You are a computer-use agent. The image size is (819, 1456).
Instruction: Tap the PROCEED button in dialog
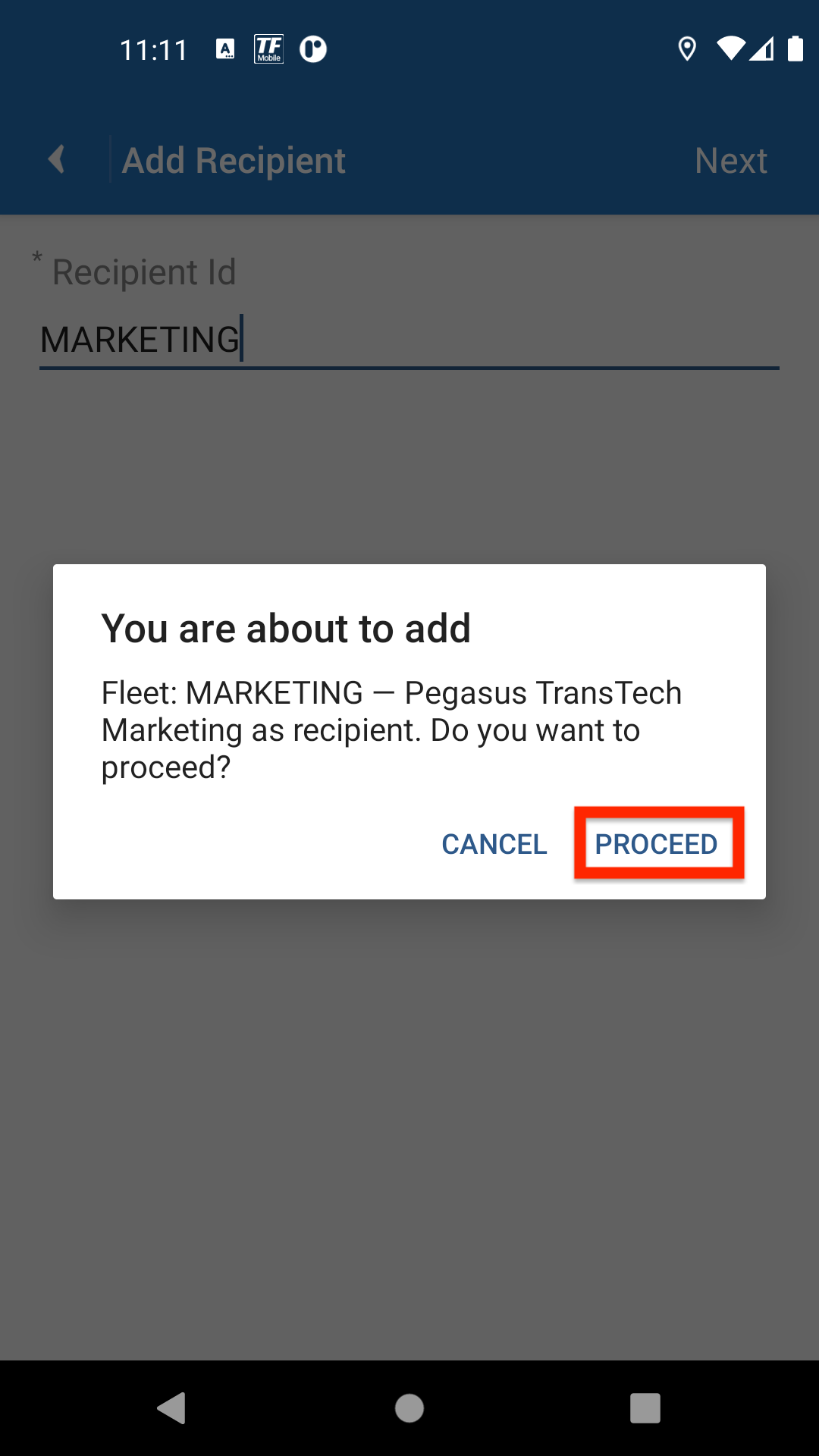657,843
